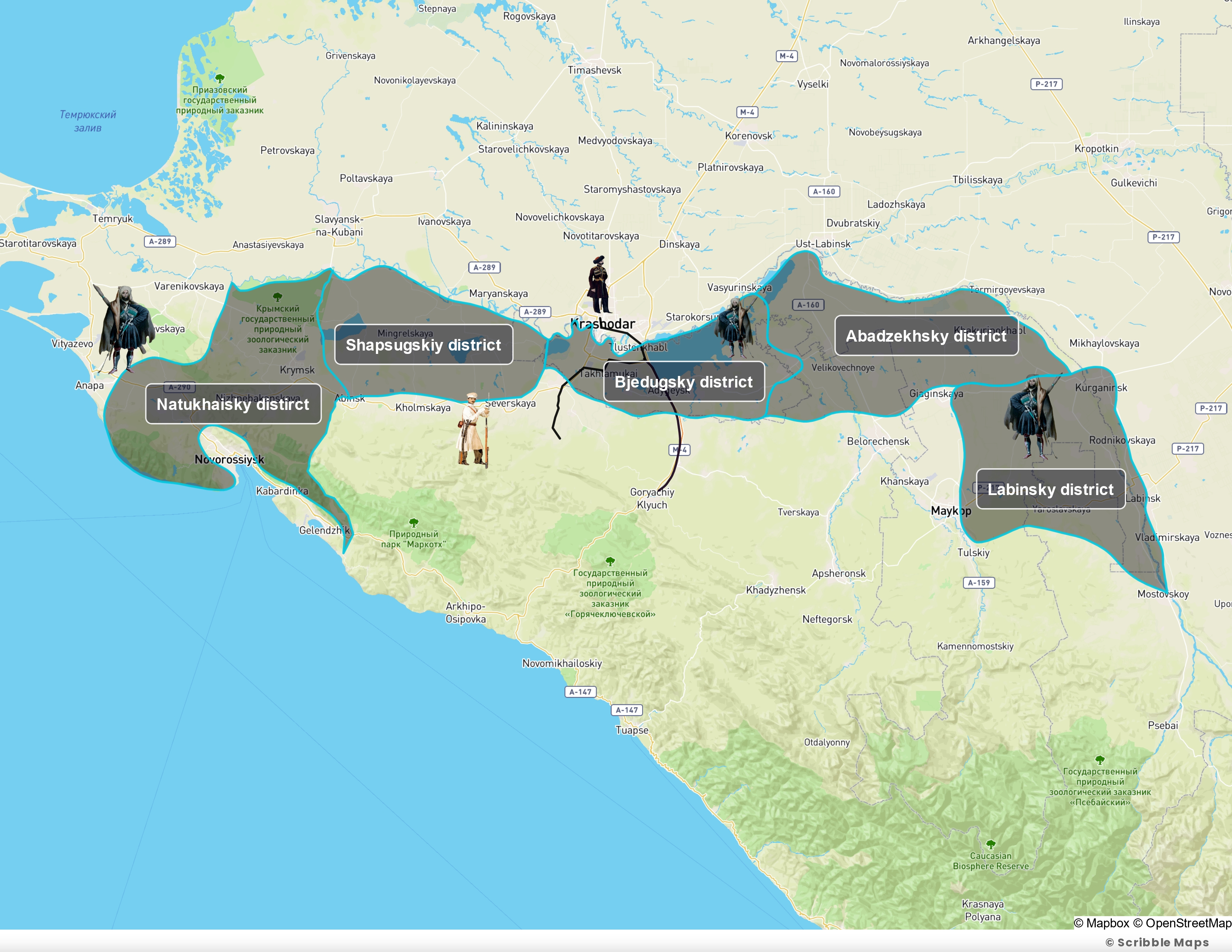This screenshot has height=952, width=1232.
Task: Click the Krasnodar city label
Action: [x=603, y=324]
